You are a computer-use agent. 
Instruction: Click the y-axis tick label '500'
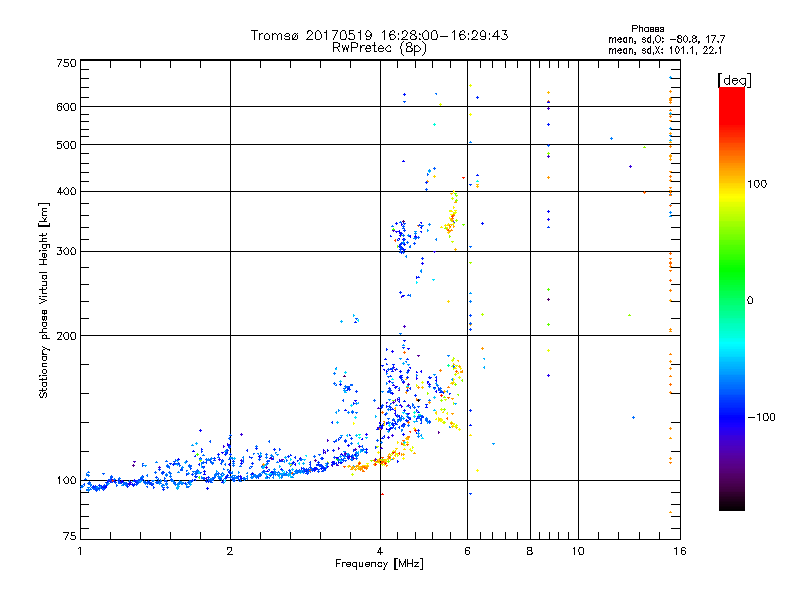coord(66,145)
